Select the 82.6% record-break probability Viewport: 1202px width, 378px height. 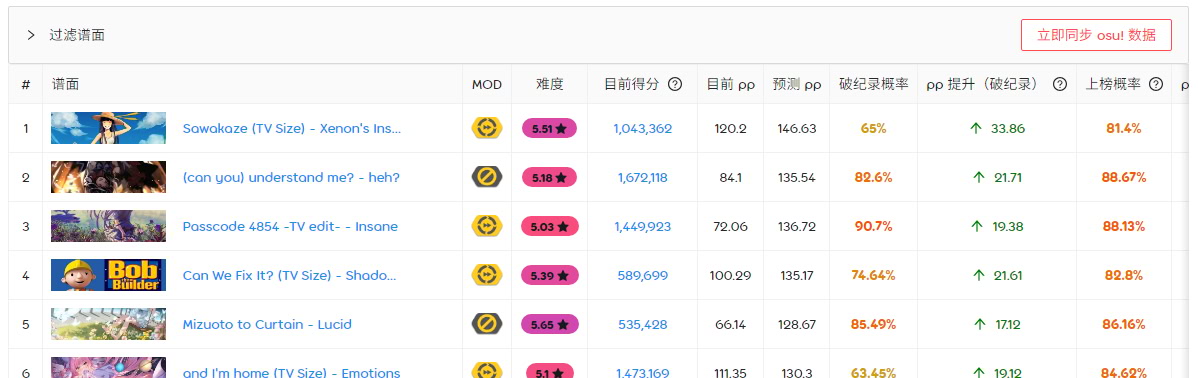pos(873,177)
